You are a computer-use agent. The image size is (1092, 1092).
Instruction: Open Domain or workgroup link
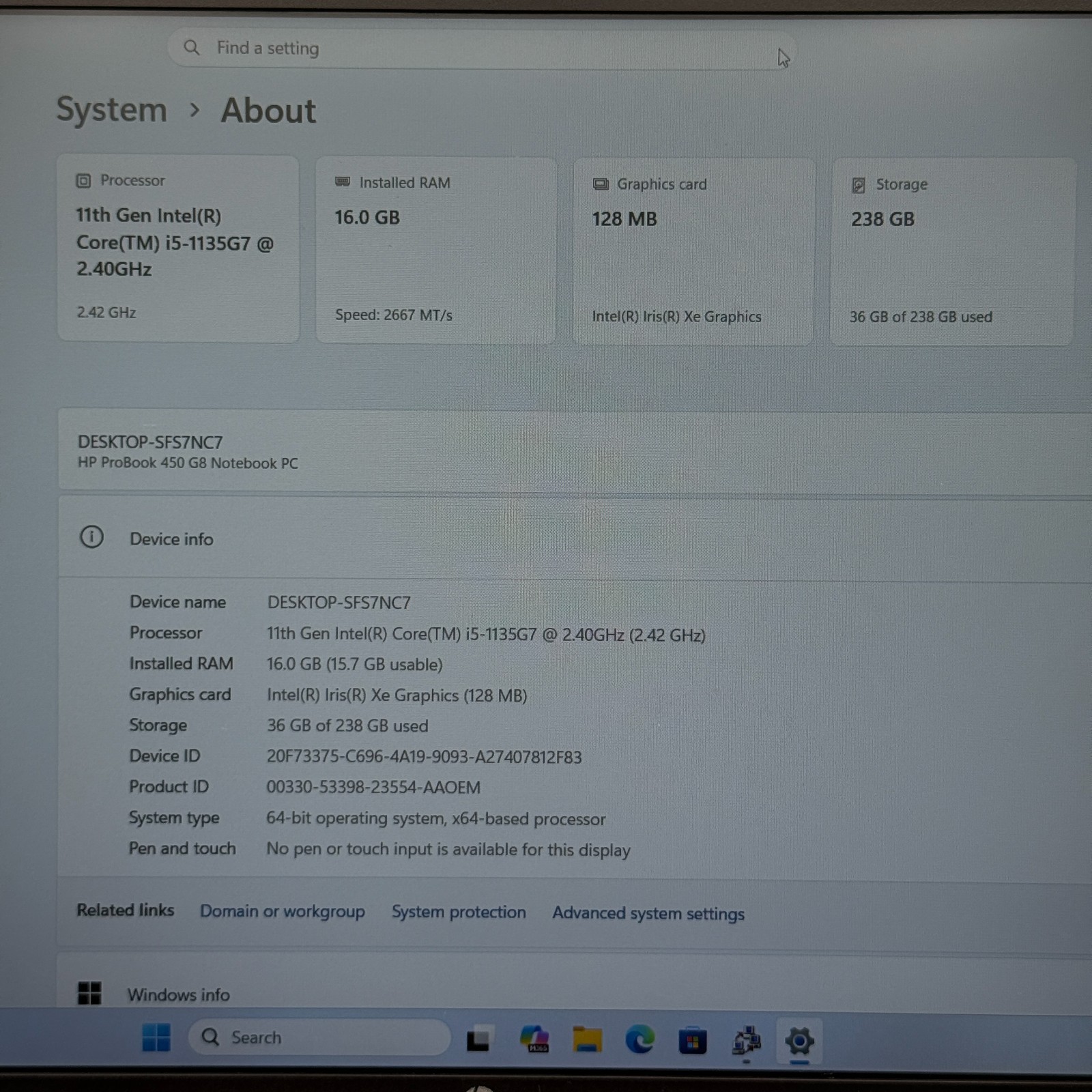283,912
